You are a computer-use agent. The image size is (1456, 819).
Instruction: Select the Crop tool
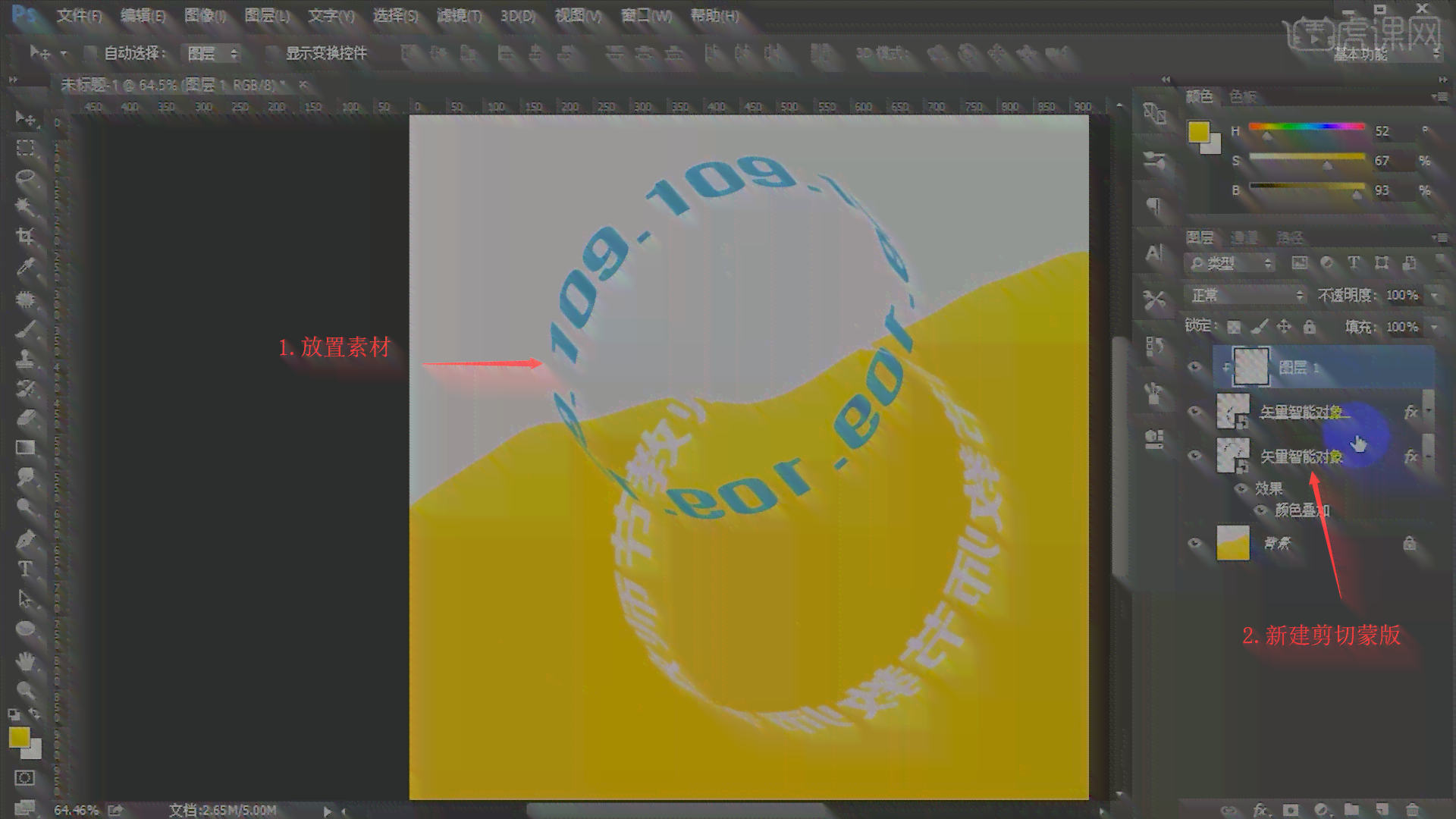[x=25, y=237]
